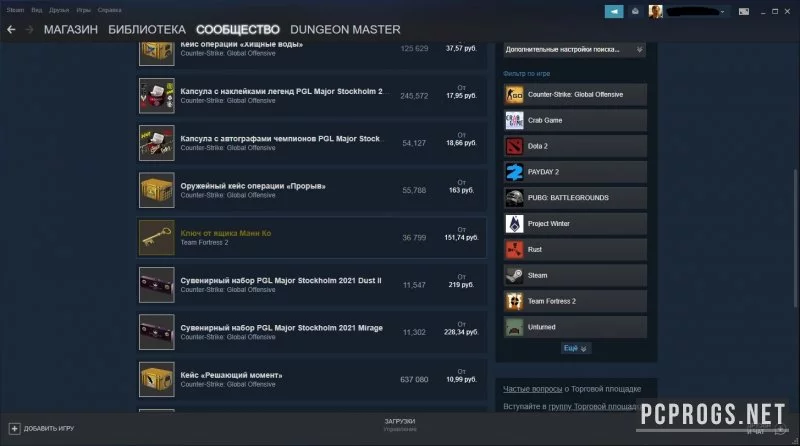Viewport: 800px width, 446px height.
Task: Filter by Unturned
Action: 576,327
